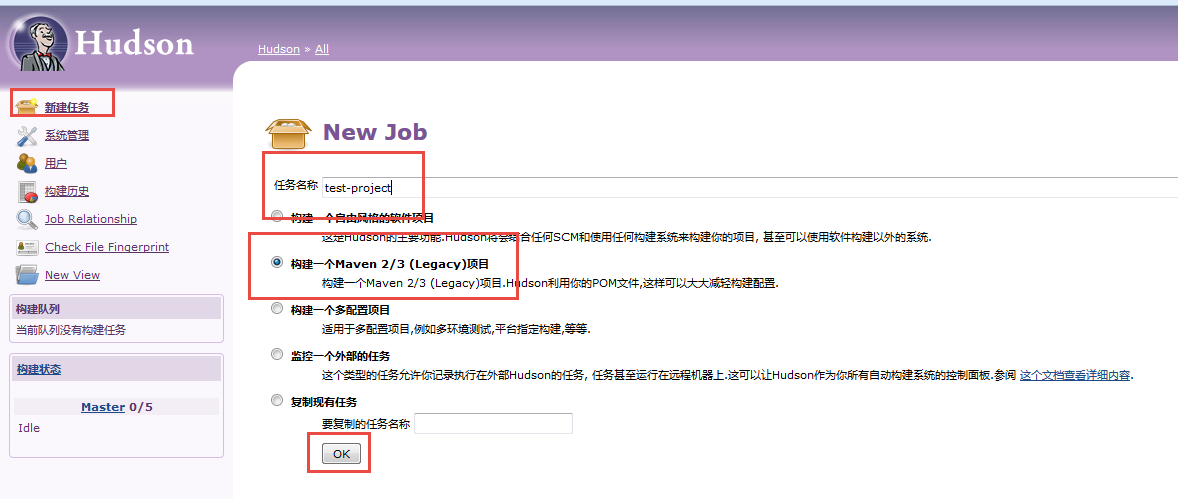Click the Idle executor status text

pos(29,428)
